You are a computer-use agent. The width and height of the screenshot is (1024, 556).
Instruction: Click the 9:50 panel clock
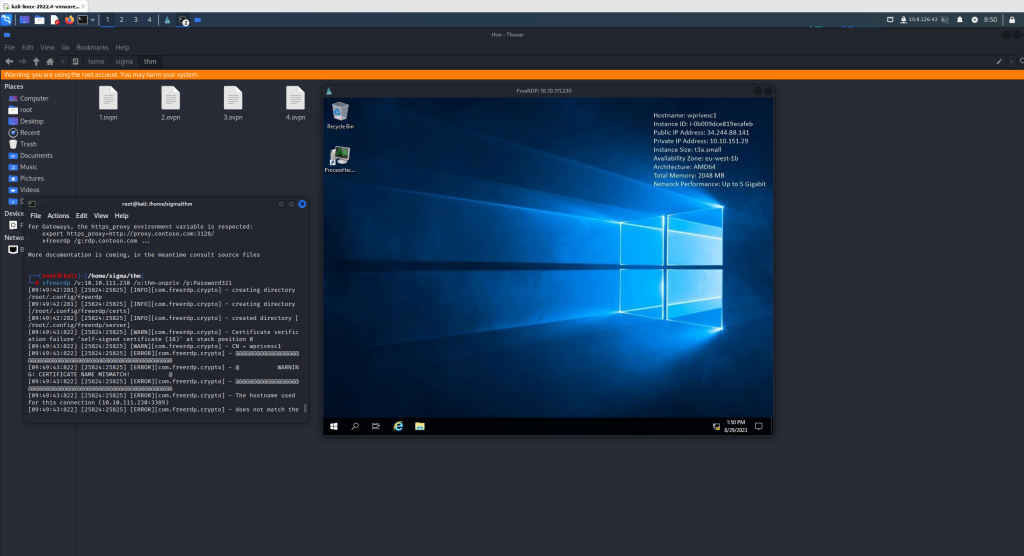[991, 20]
